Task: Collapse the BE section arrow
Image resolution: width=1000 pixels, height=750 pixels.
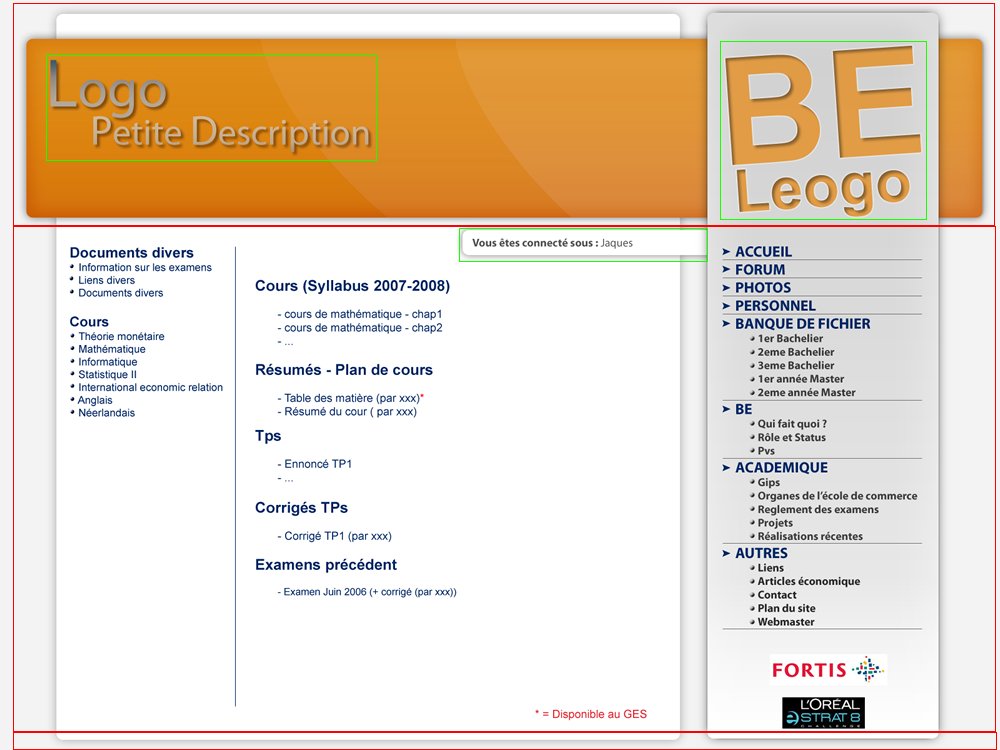Action: [x=726, y=409]
